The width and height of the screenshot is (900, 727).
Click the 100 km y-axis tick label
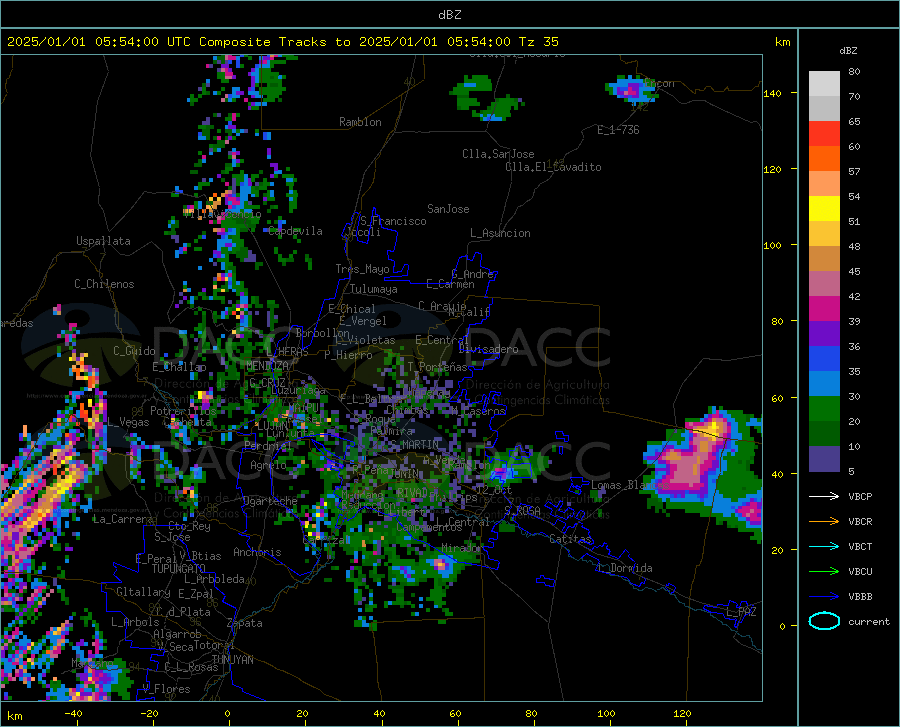(772, 245)
